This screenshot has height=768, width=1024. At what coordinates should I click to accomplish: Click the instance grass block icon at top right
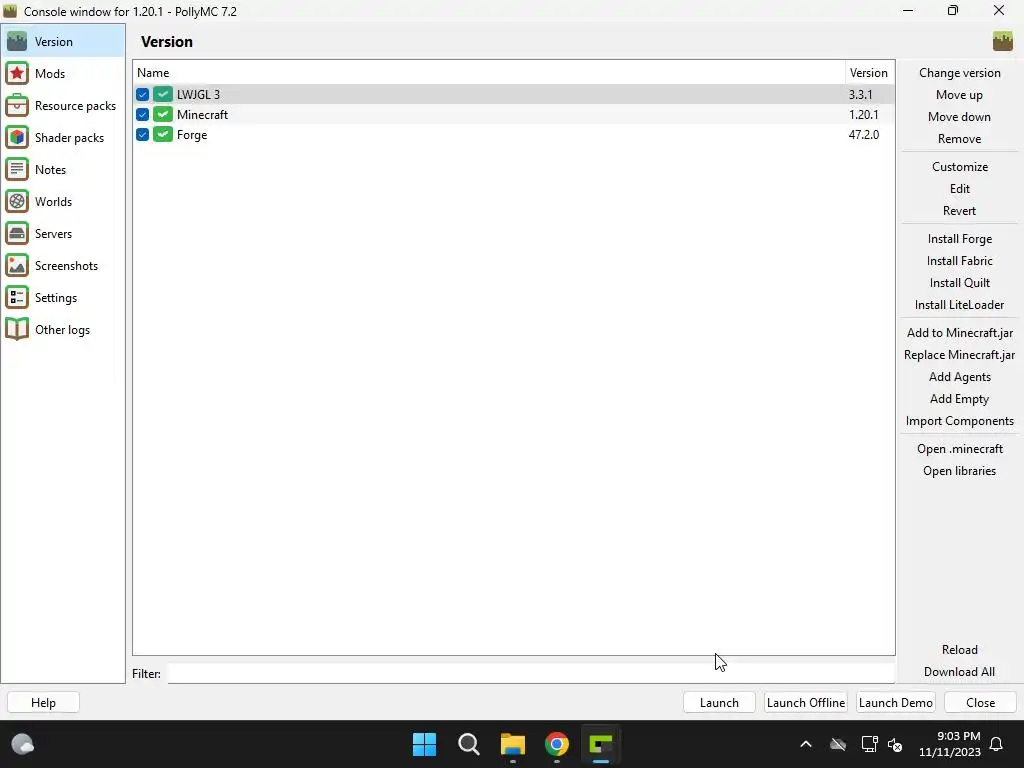[1002, 41]
